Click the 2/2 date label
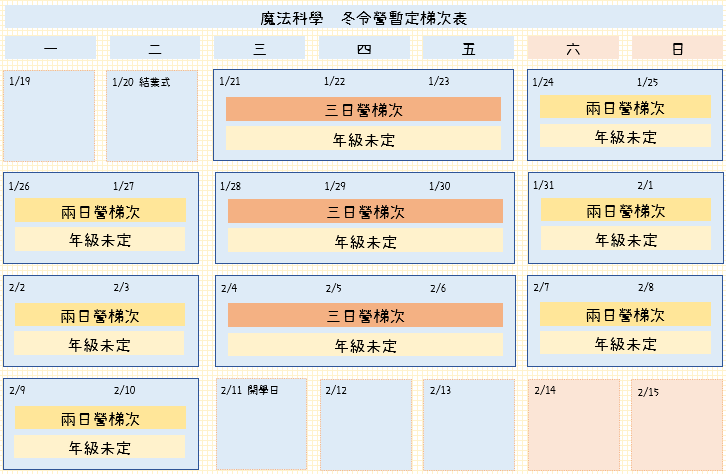Image resolution: width=726 pixels, height=474 pixels. pyautogui.click(x=17, y=287)
